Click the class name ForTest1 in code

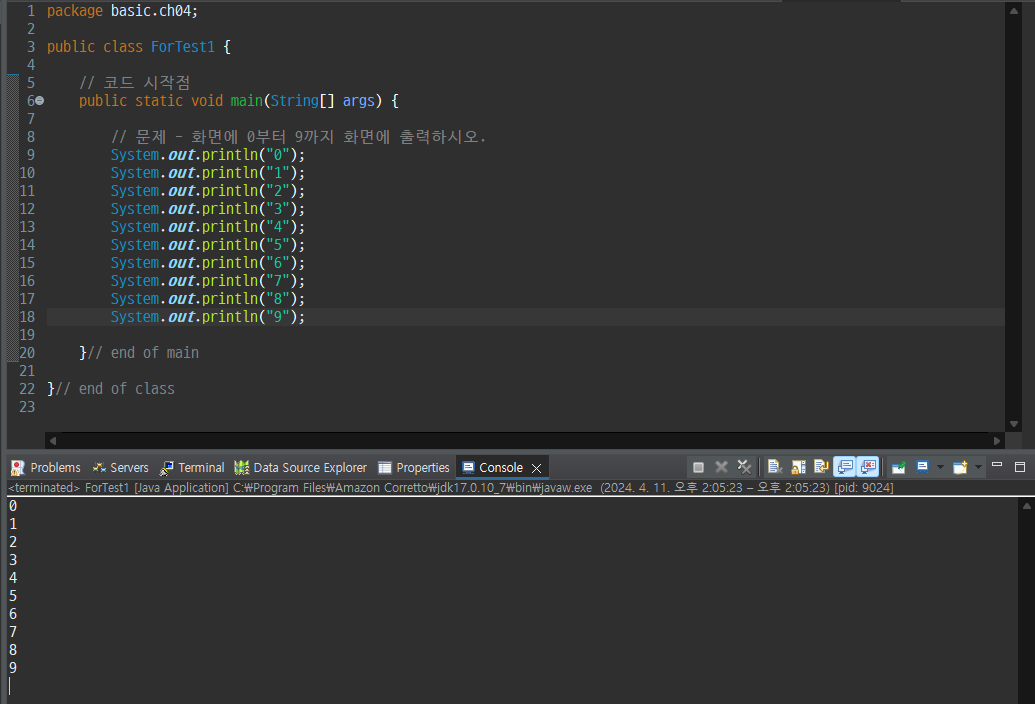click(x=183, y=47)
